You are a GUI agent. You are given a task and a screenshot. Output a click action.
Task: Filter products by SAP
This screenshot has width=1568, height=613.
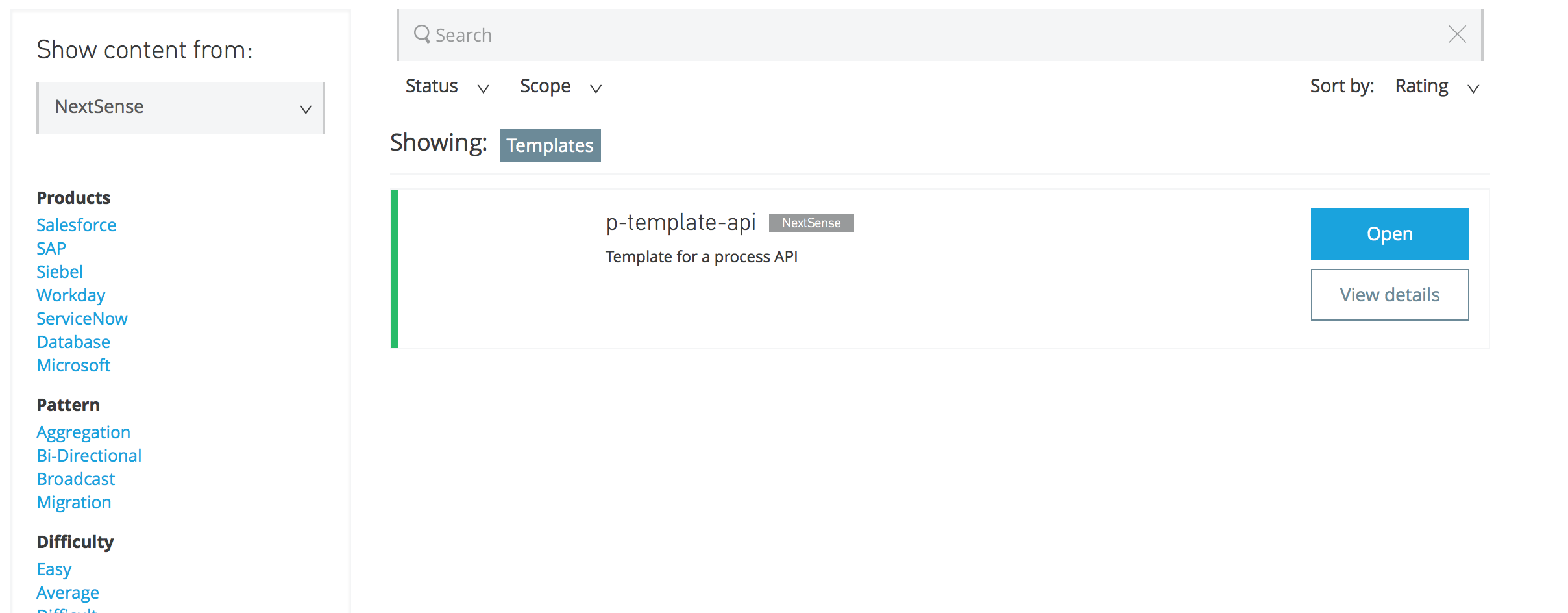click(x=51, y=249)
